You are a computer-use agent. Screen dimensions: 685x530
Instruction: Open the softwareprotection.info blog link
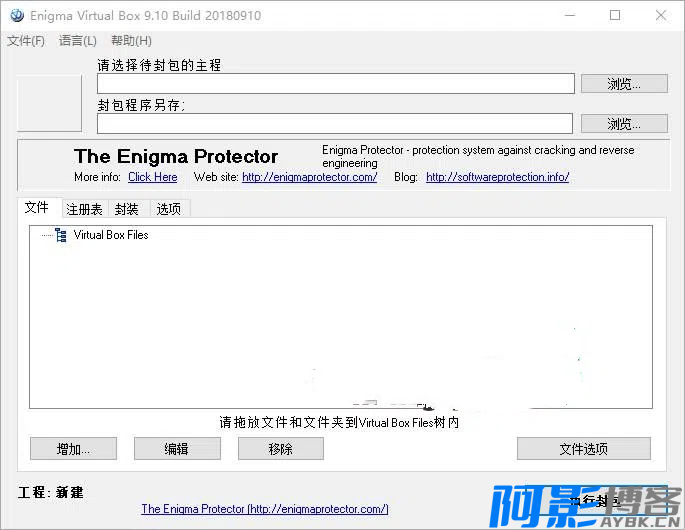click(498, 177)
